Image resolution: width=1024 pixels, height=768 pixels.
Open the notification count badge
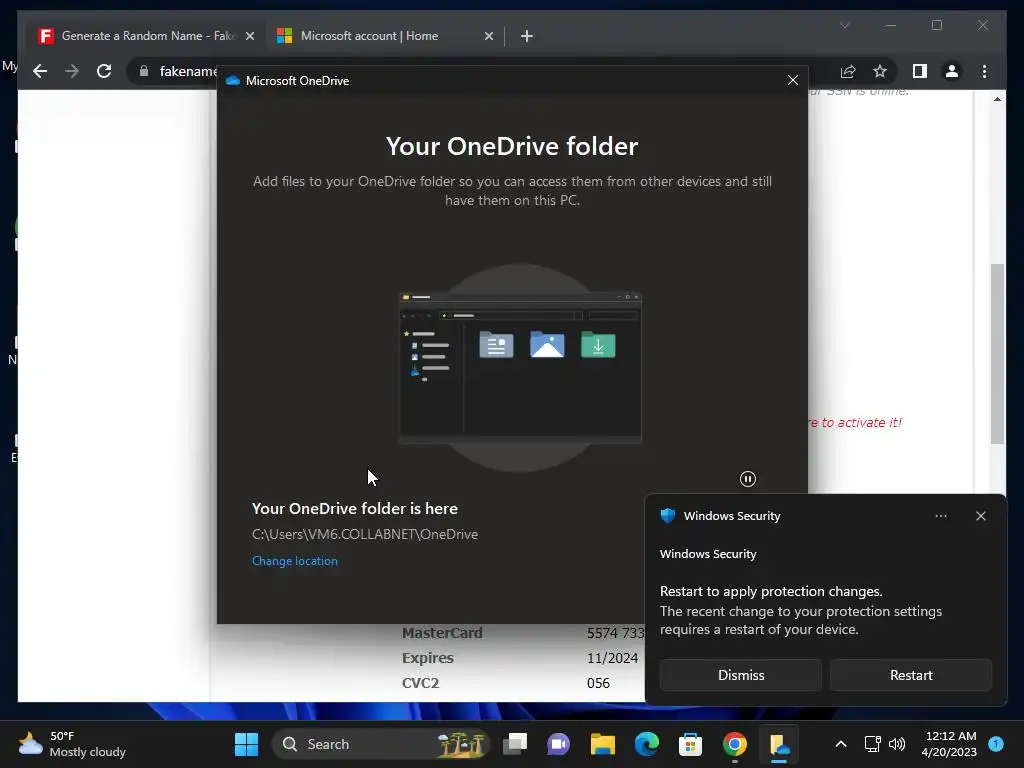996,743
